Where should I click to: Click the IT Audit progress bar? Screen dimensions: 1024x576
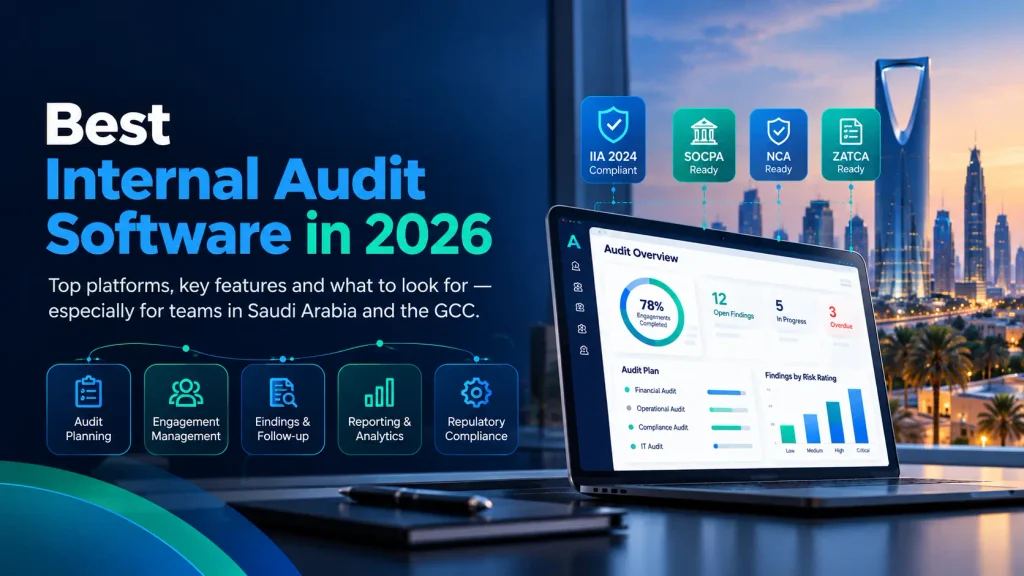(x=733, y=446)
